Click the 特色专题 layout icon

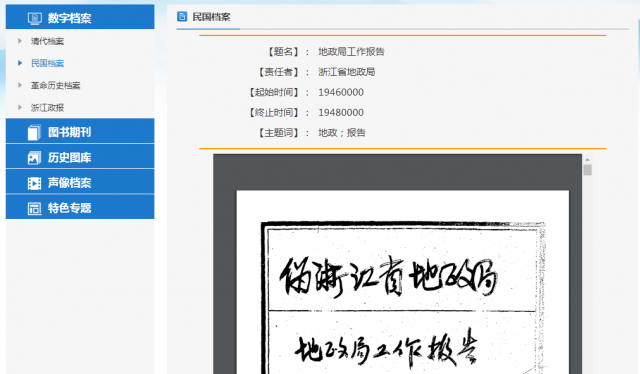34,208
